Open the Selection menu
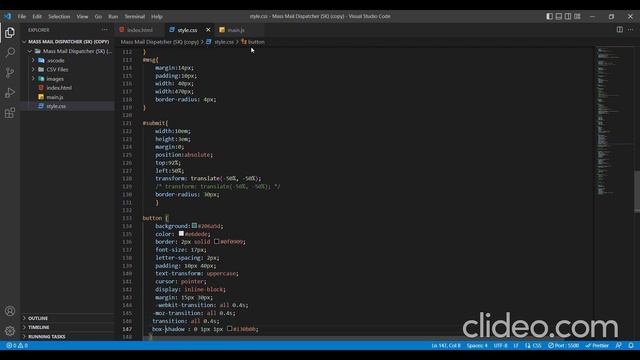The width and height of the screenshot is (640, 360). (x=59, y=16)
